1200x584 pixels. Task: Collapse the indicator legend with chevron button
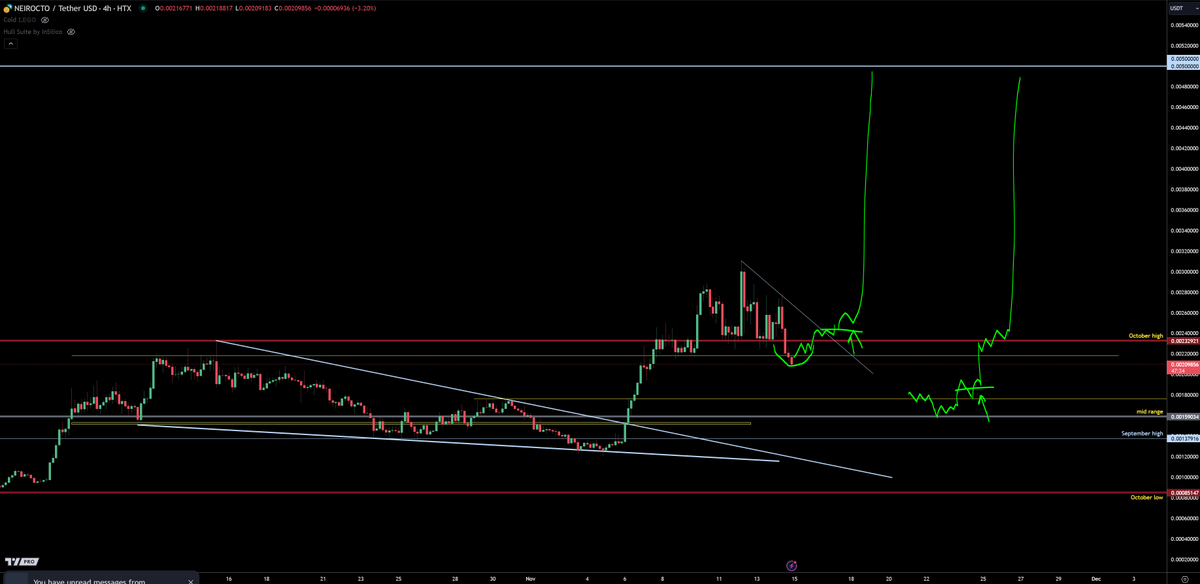(x=9, y=44)
